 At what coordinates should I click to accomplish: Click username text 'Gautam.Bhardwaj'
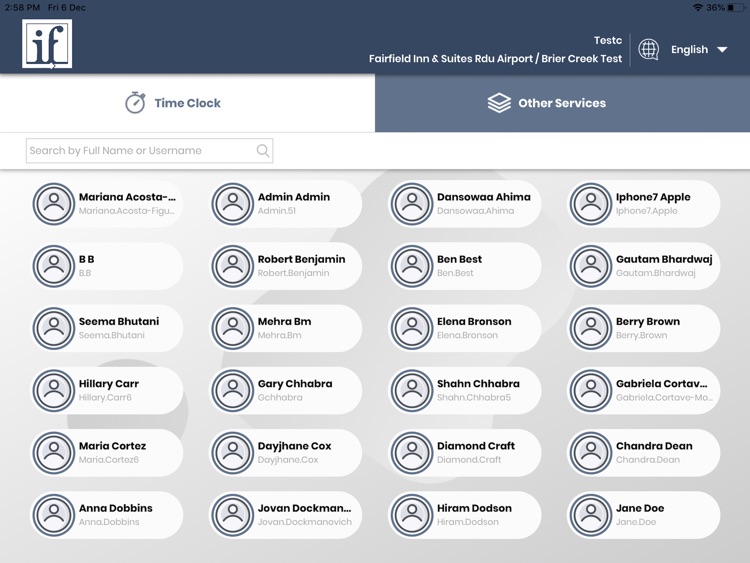[x=655, y=273]
